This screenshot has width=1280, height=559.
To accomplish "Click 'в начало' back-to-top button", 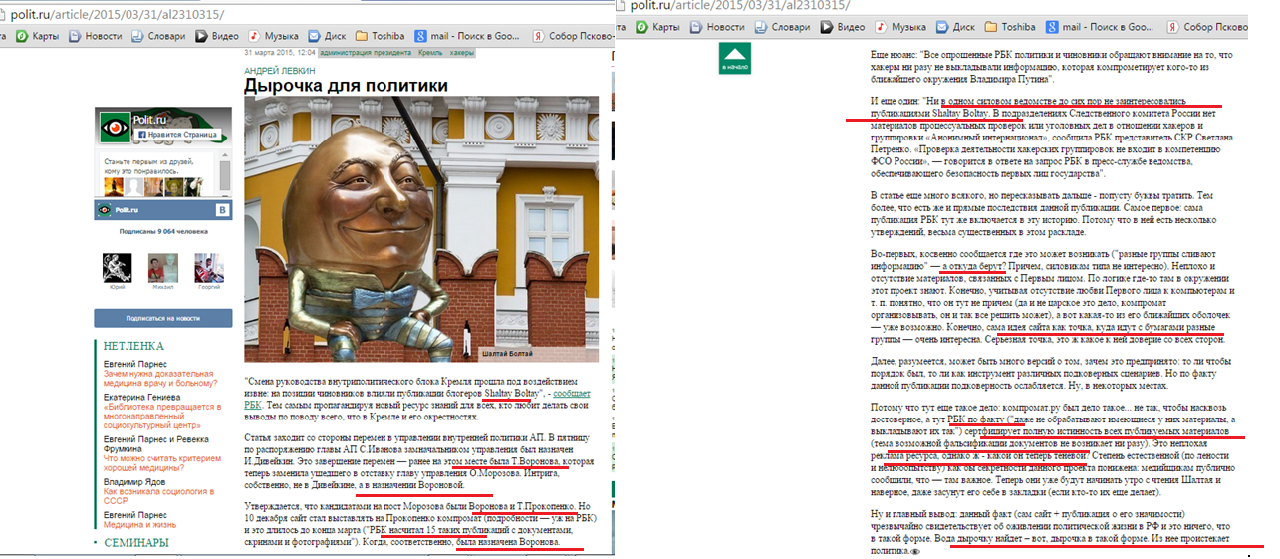I will click(734, 59).
